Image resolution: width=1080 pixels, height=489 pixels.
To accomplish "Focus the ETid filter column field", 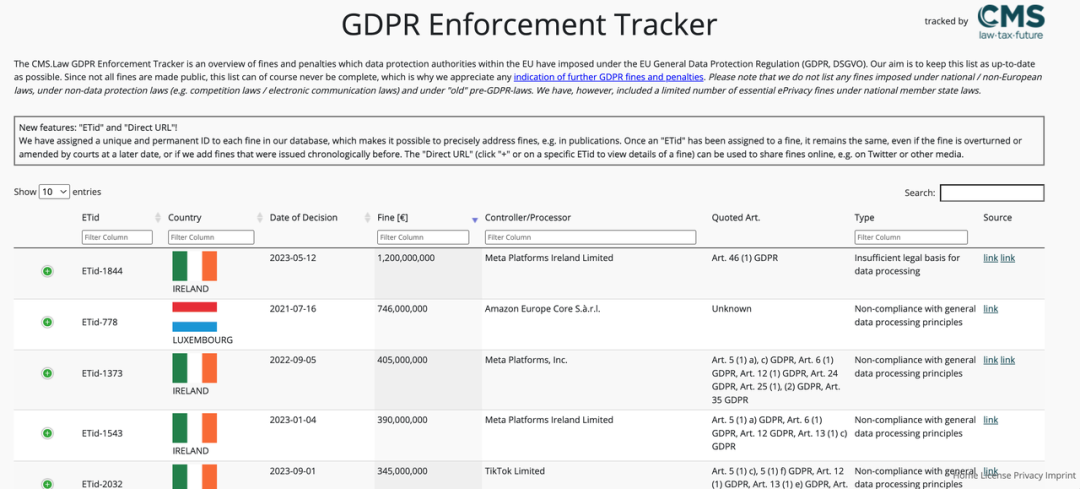I will coord(117,237).
